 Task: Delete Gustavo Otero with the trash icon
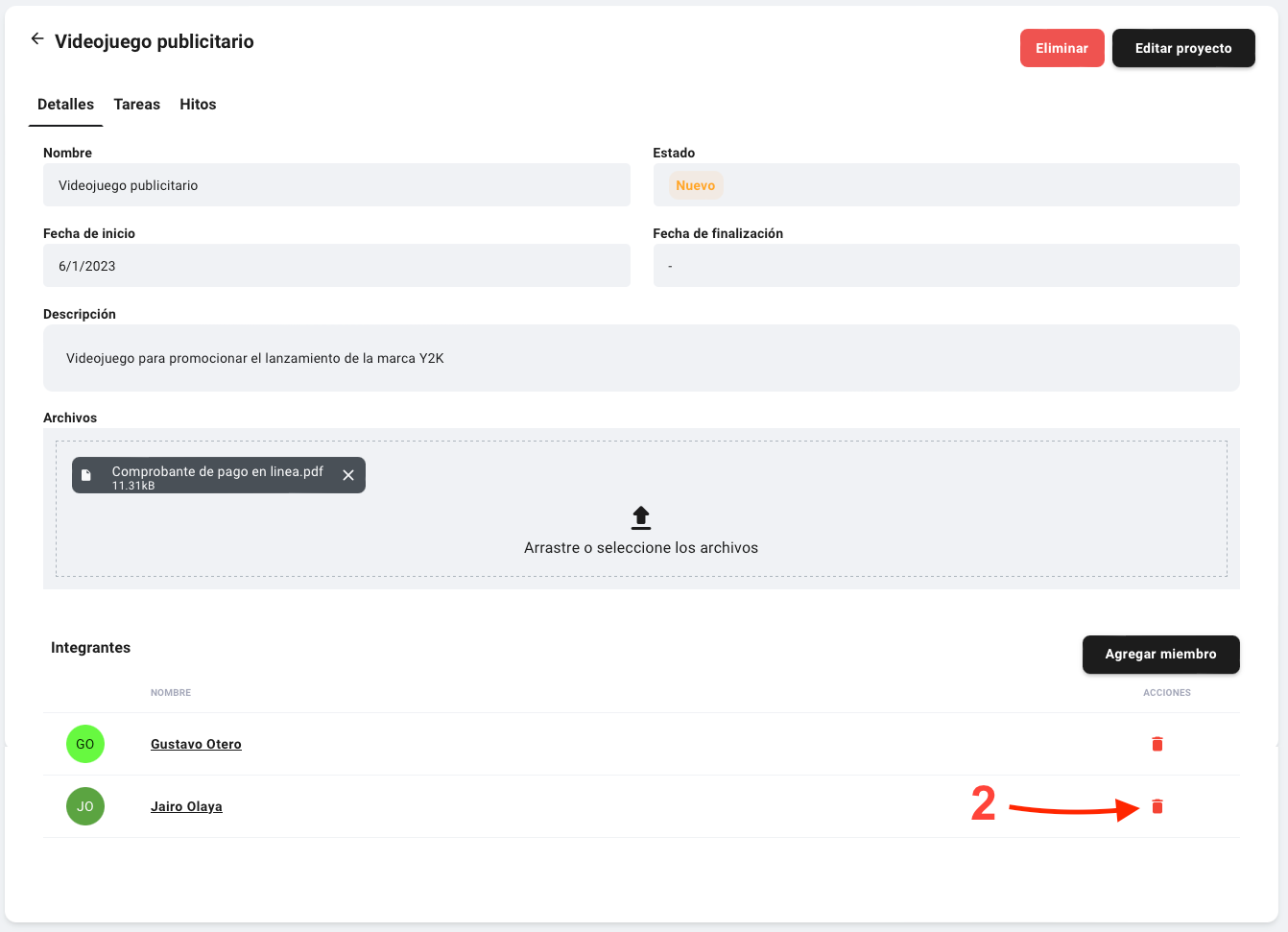click(1157, 744)
